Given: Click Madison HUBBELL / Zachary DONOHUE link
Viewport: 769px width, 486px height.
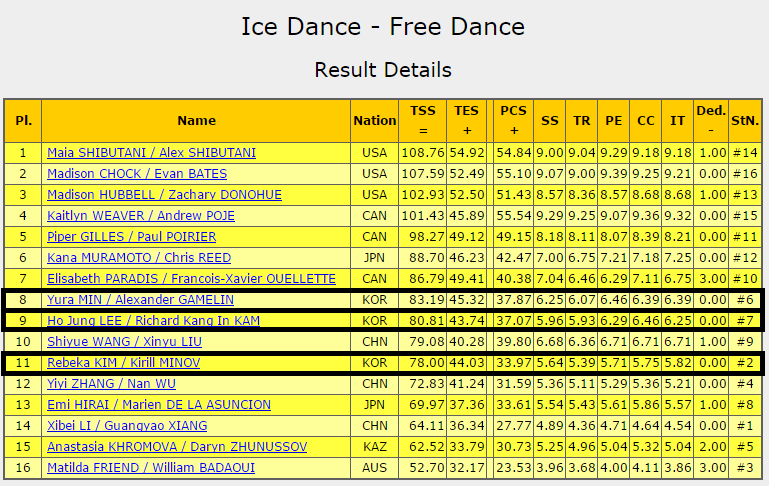Looking at the screenshot, I should (x=164, y=195).
